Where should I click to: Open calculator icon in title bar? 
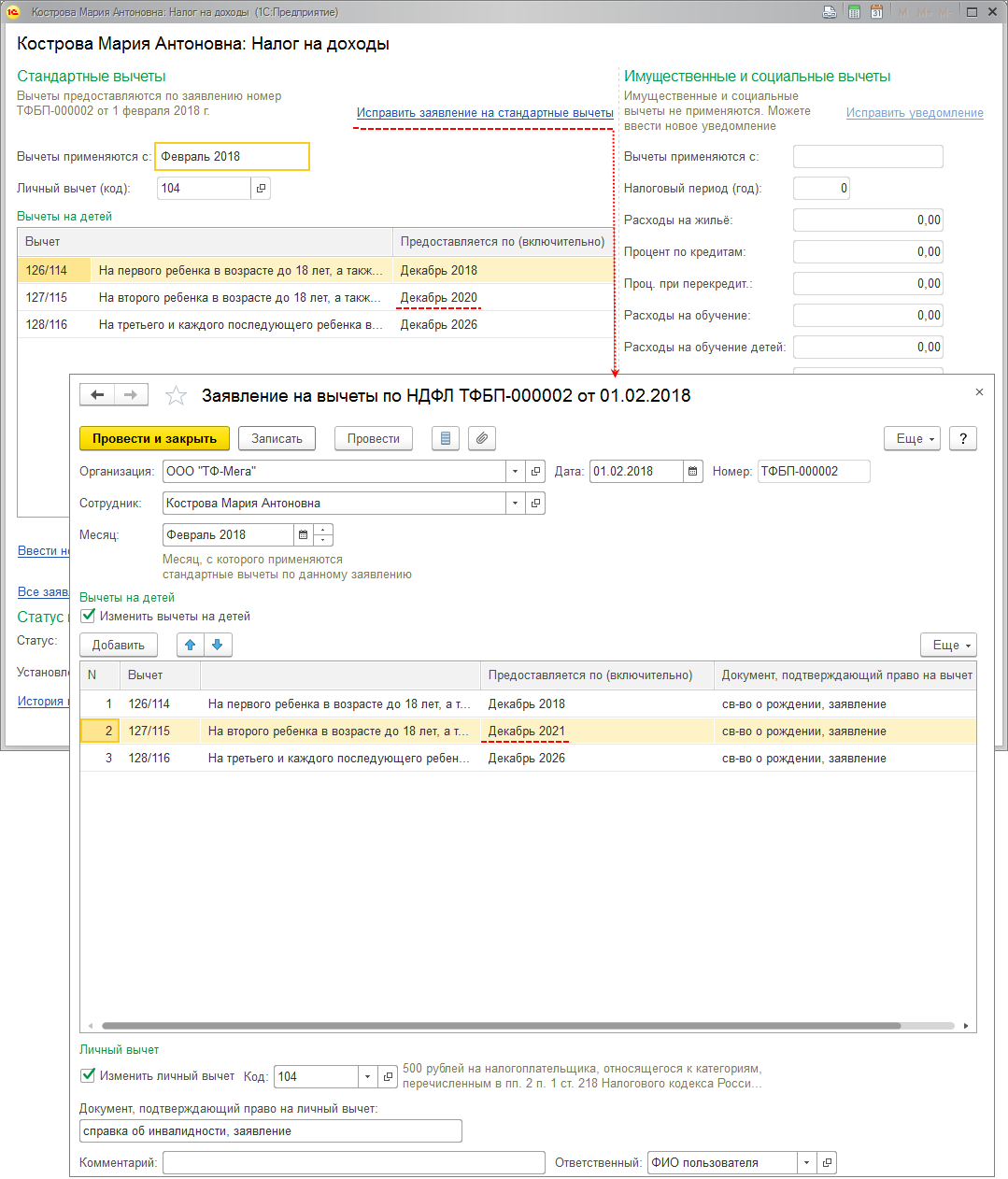click(854, 12)
